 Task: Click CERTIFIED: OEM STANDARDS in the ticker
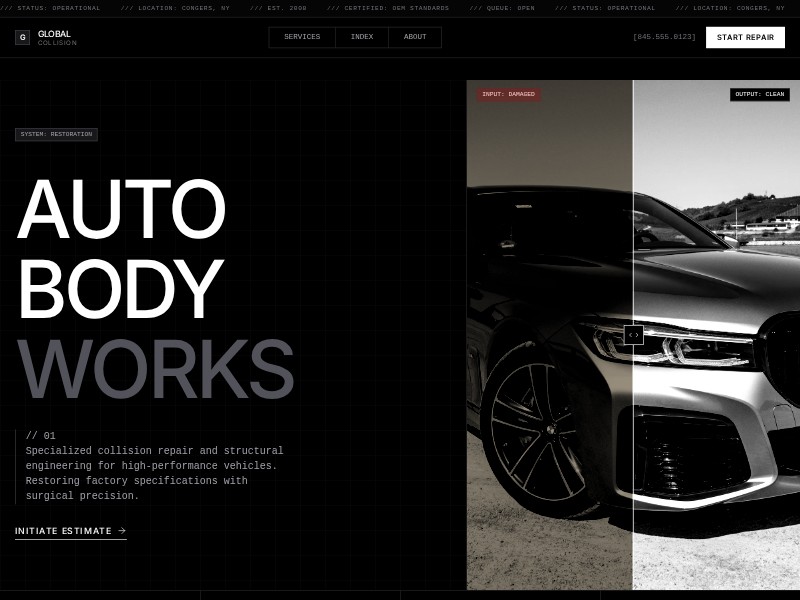point(394,8)
